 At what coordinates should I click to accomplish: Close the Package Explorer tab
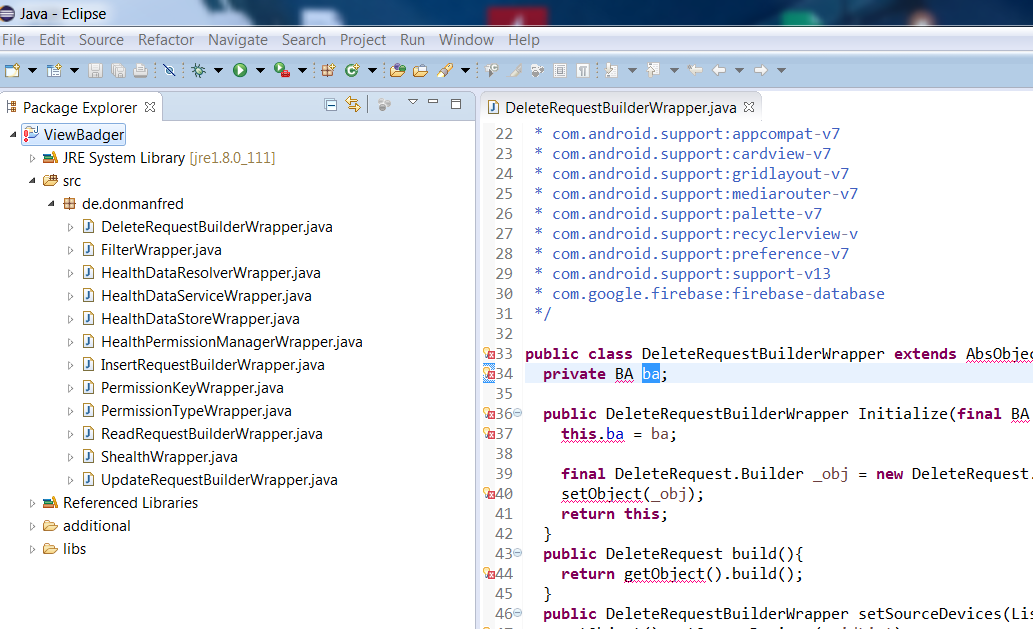point(150,107)
